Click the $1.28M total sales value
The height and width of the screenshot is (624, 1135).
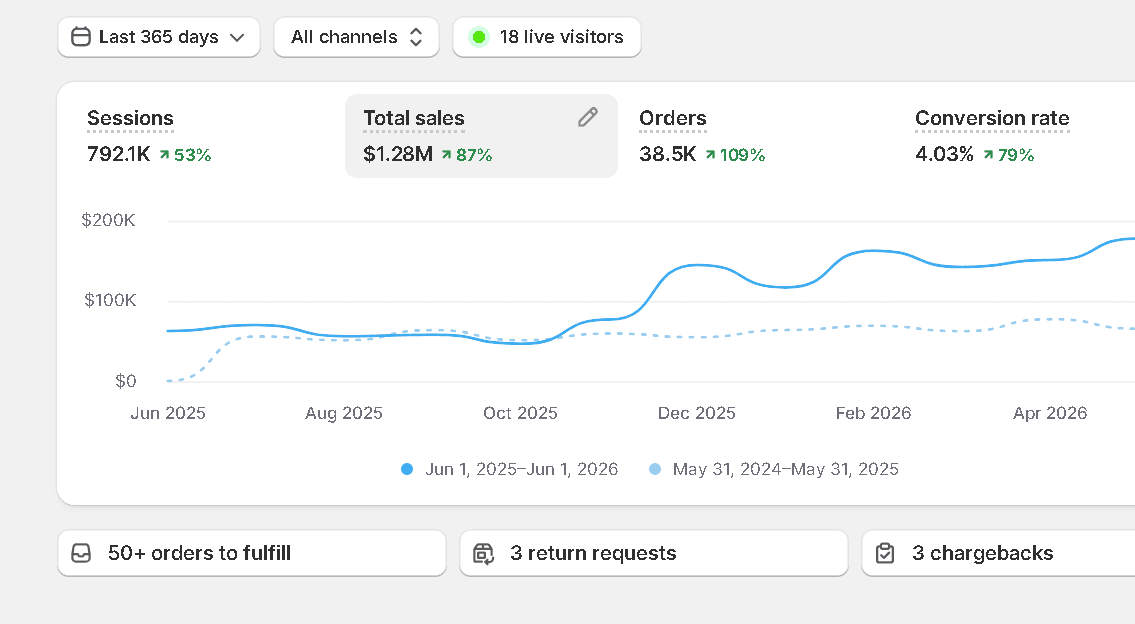pos(398,154)
